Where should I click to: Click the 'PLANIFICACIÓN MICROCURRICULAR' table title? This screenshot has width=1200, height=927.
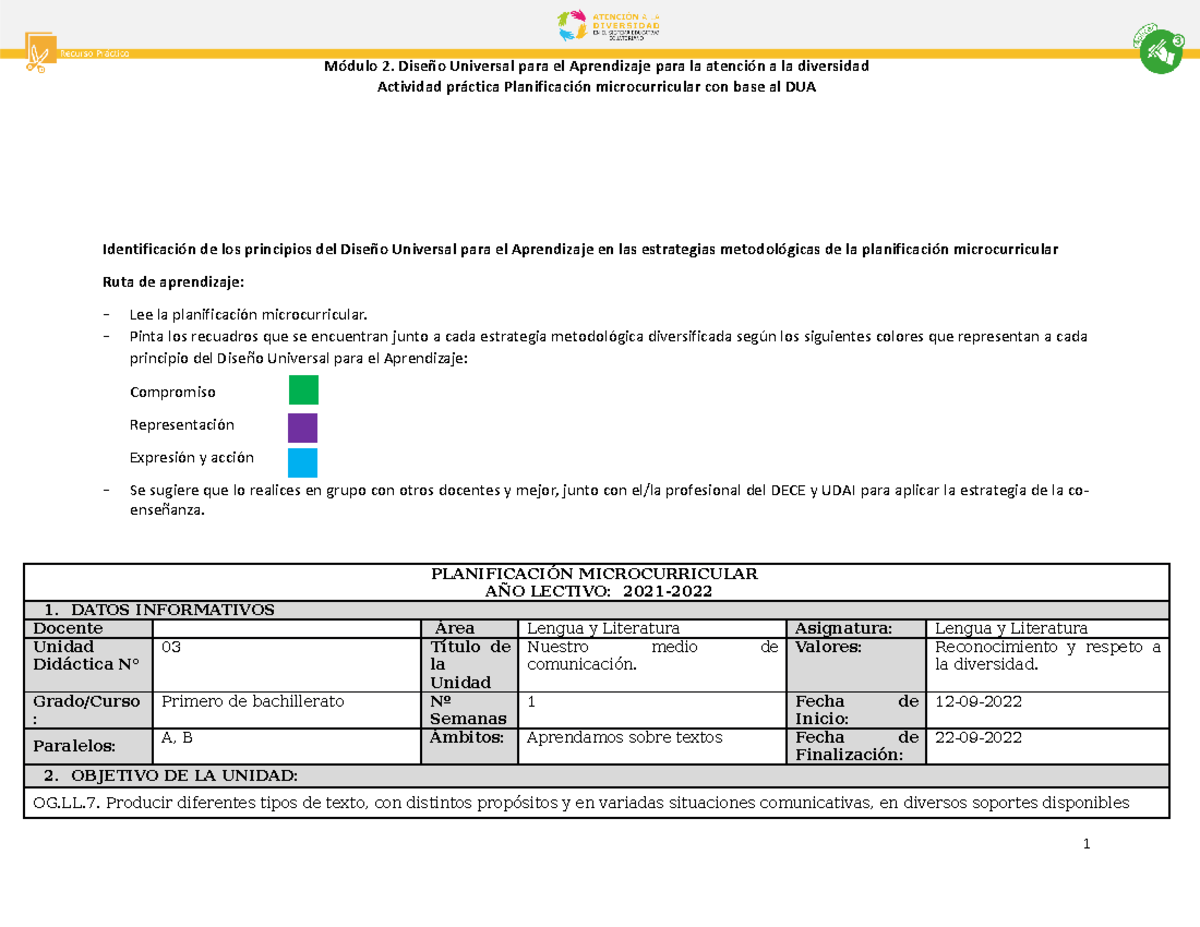tap(595, 574)
